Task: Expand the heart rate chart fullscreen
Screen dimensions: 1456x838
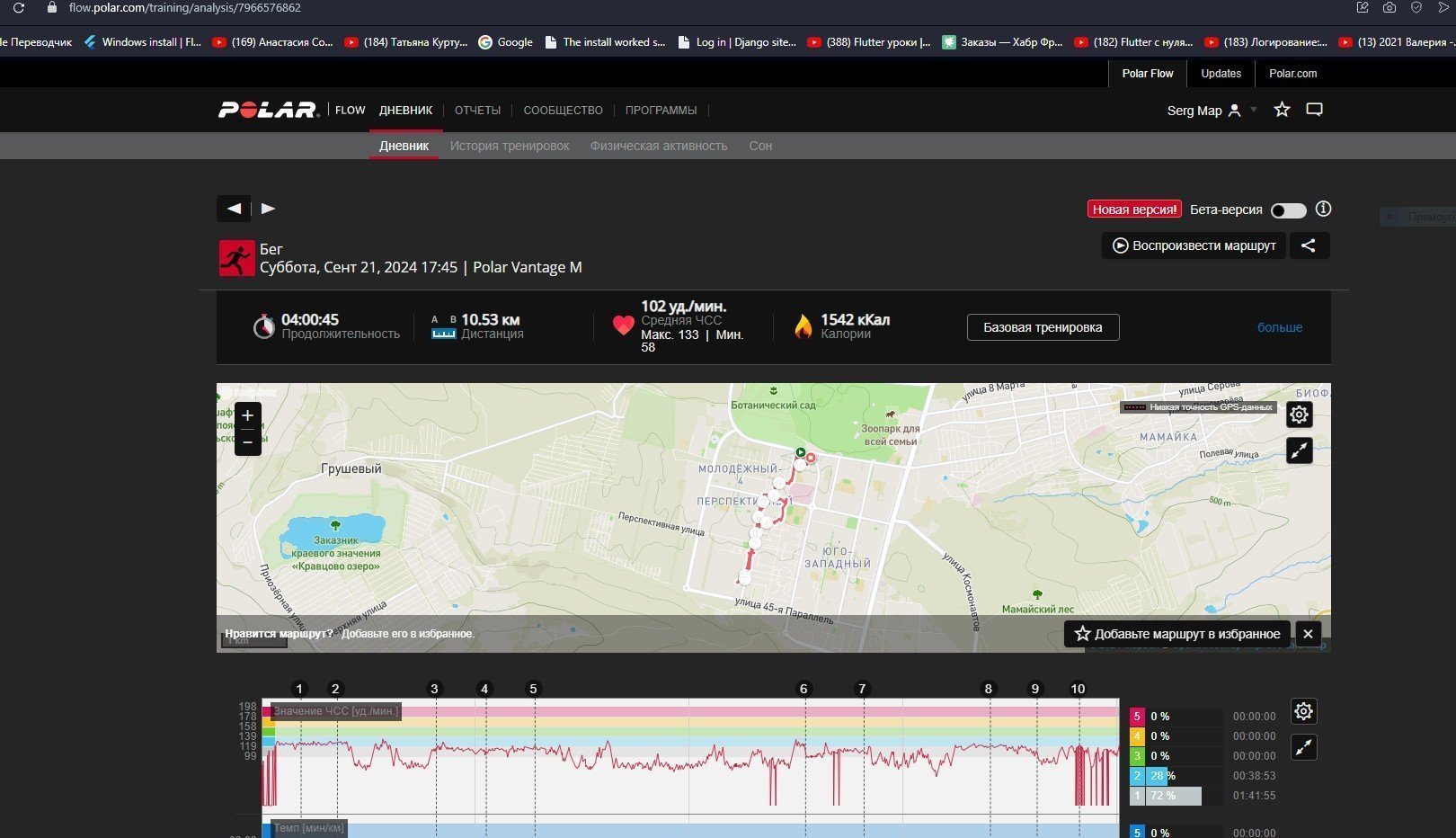Action: coord(1303,747)
